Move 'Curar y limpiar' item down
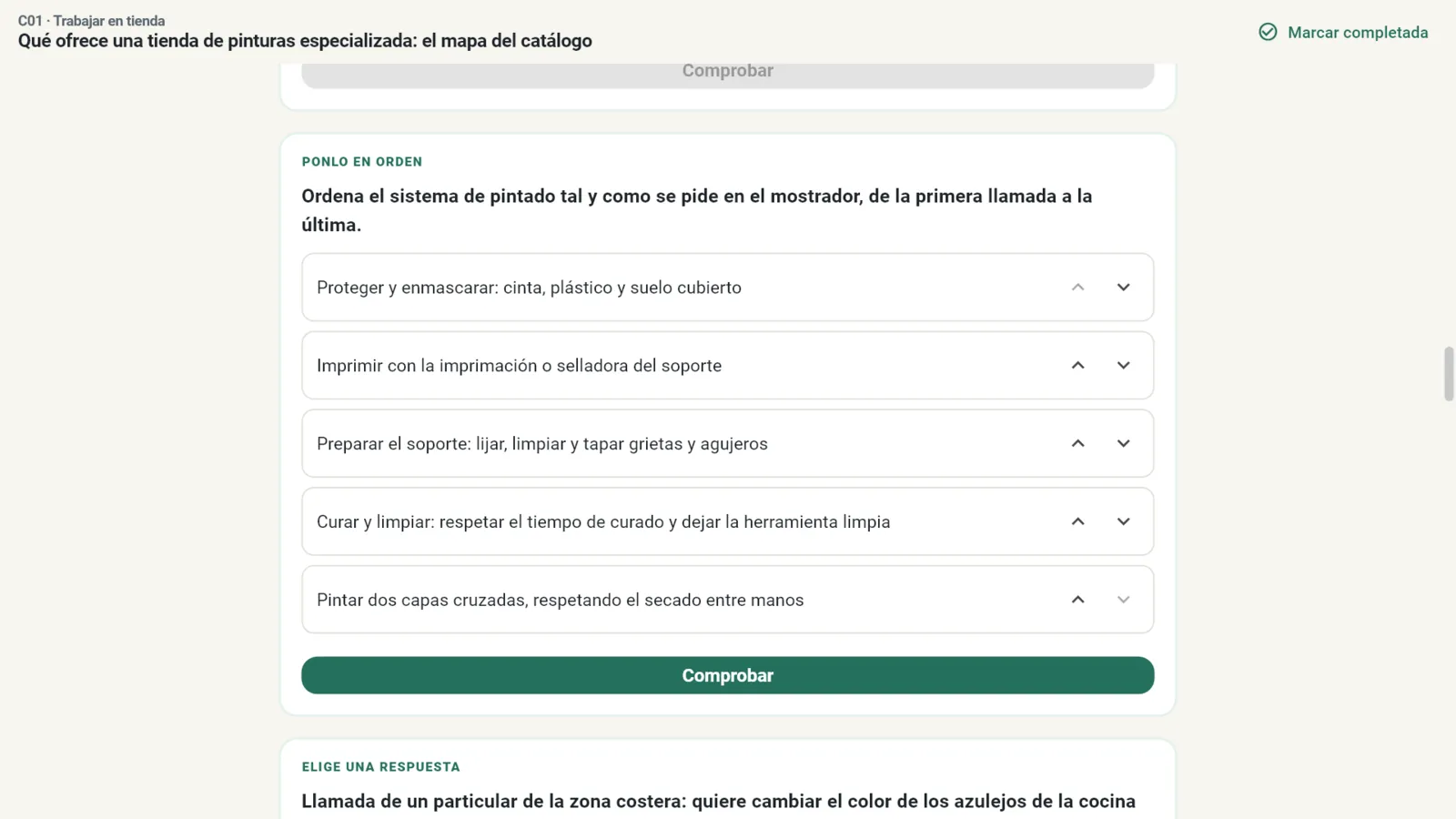 point(1123,522)
